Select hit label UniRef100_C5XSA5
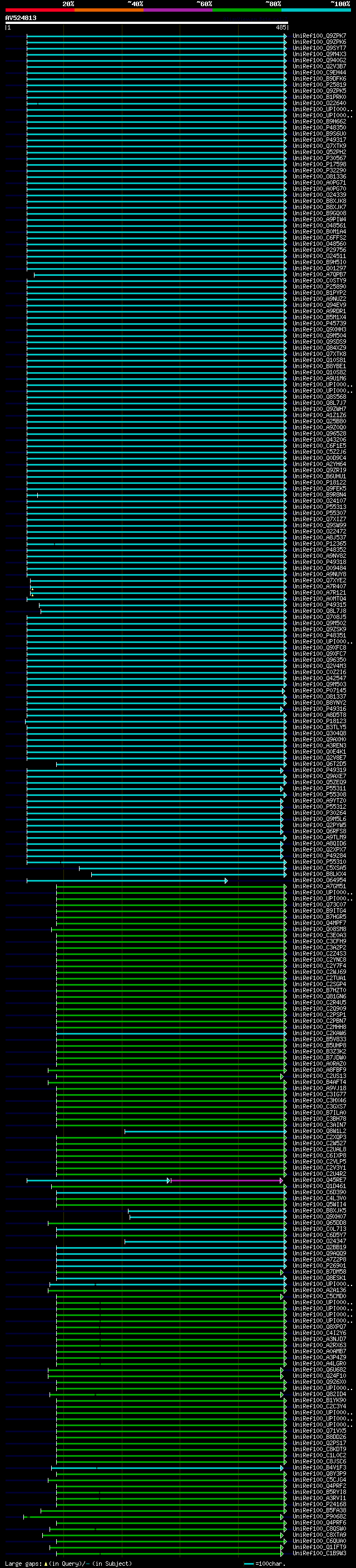356x1568 pixels. (x=319, y=868)
